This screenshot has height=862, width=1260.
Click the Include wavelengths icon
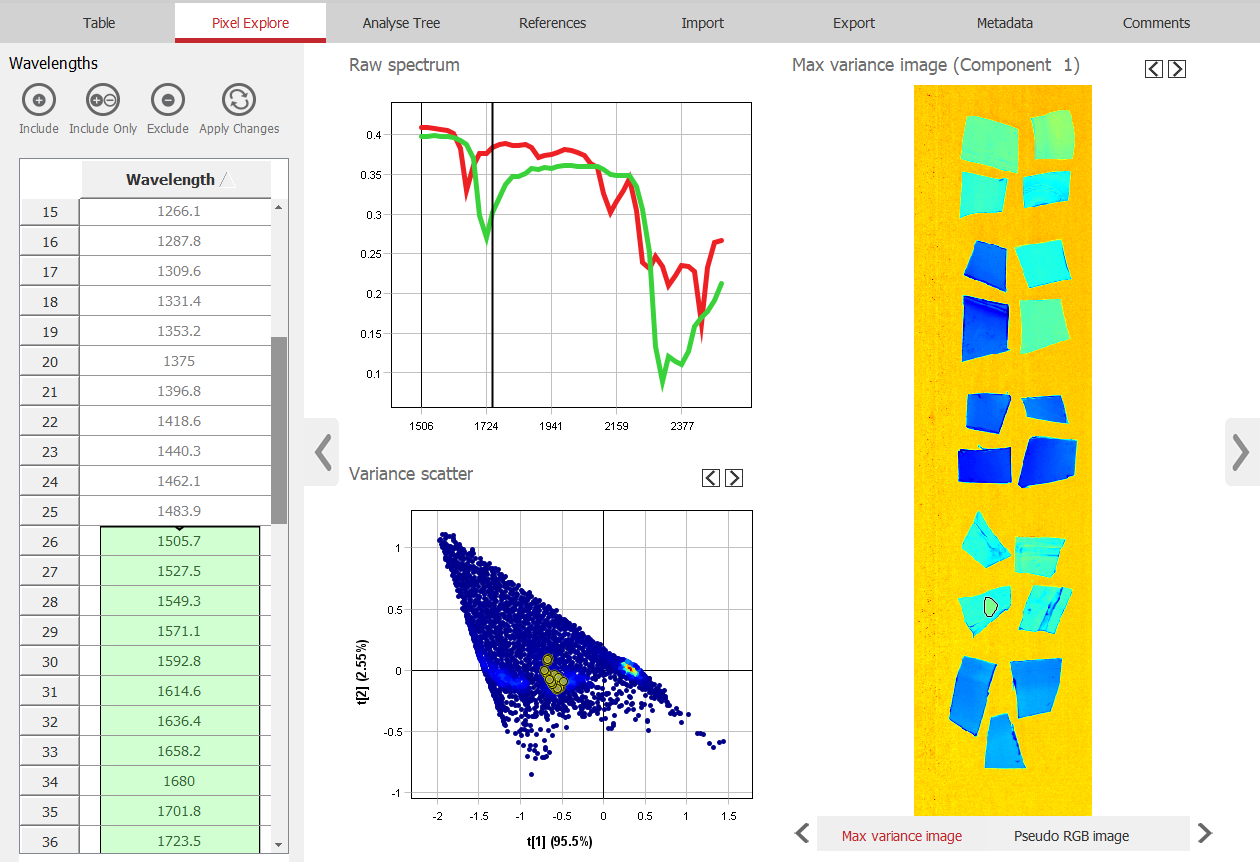coord(38,100)
